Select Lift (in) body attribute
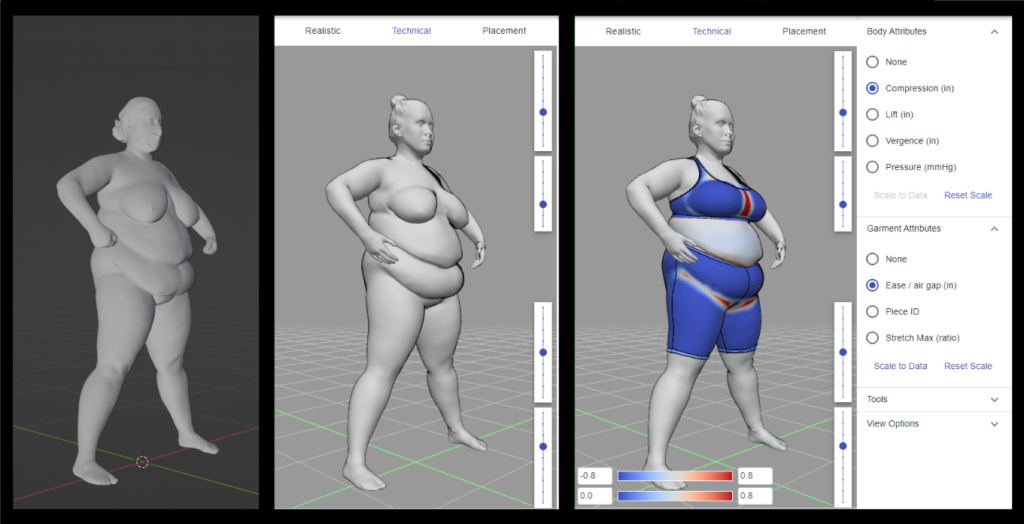1024x524 pixels. (x=872, y=114)
